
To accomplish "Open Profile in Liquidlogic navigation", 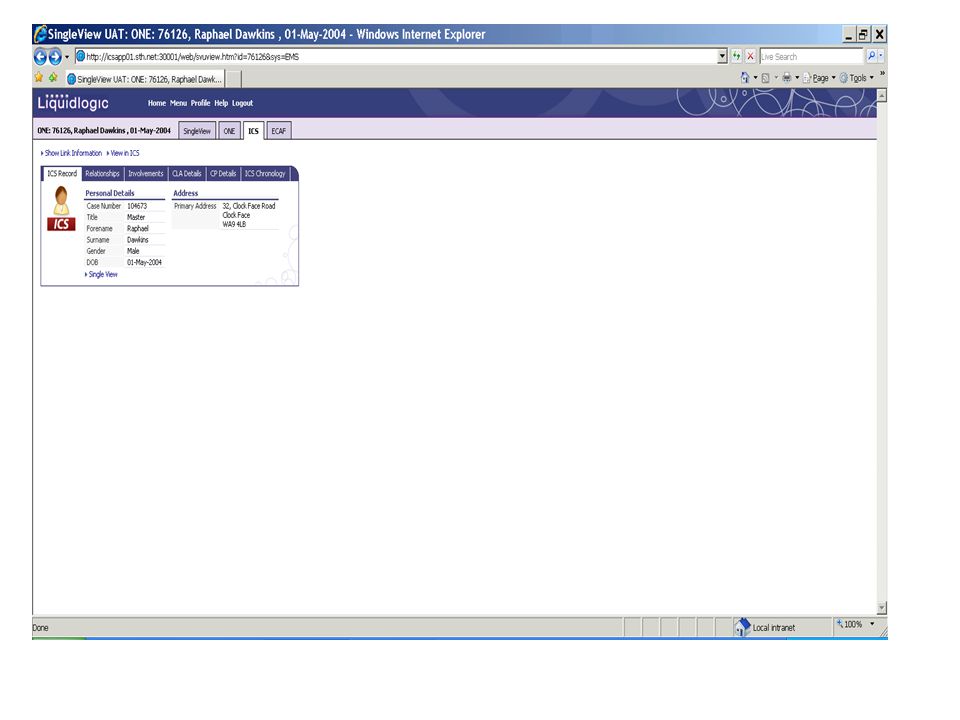I will (200, 103).
